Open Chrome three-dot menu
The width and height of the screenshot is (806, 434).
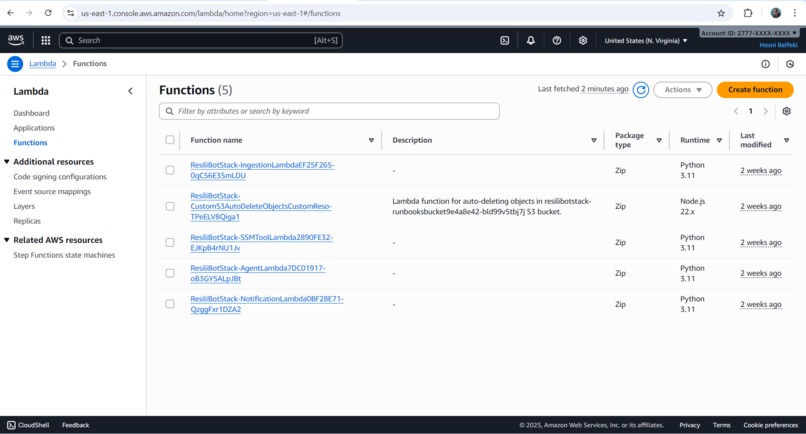tap(795, 13)
